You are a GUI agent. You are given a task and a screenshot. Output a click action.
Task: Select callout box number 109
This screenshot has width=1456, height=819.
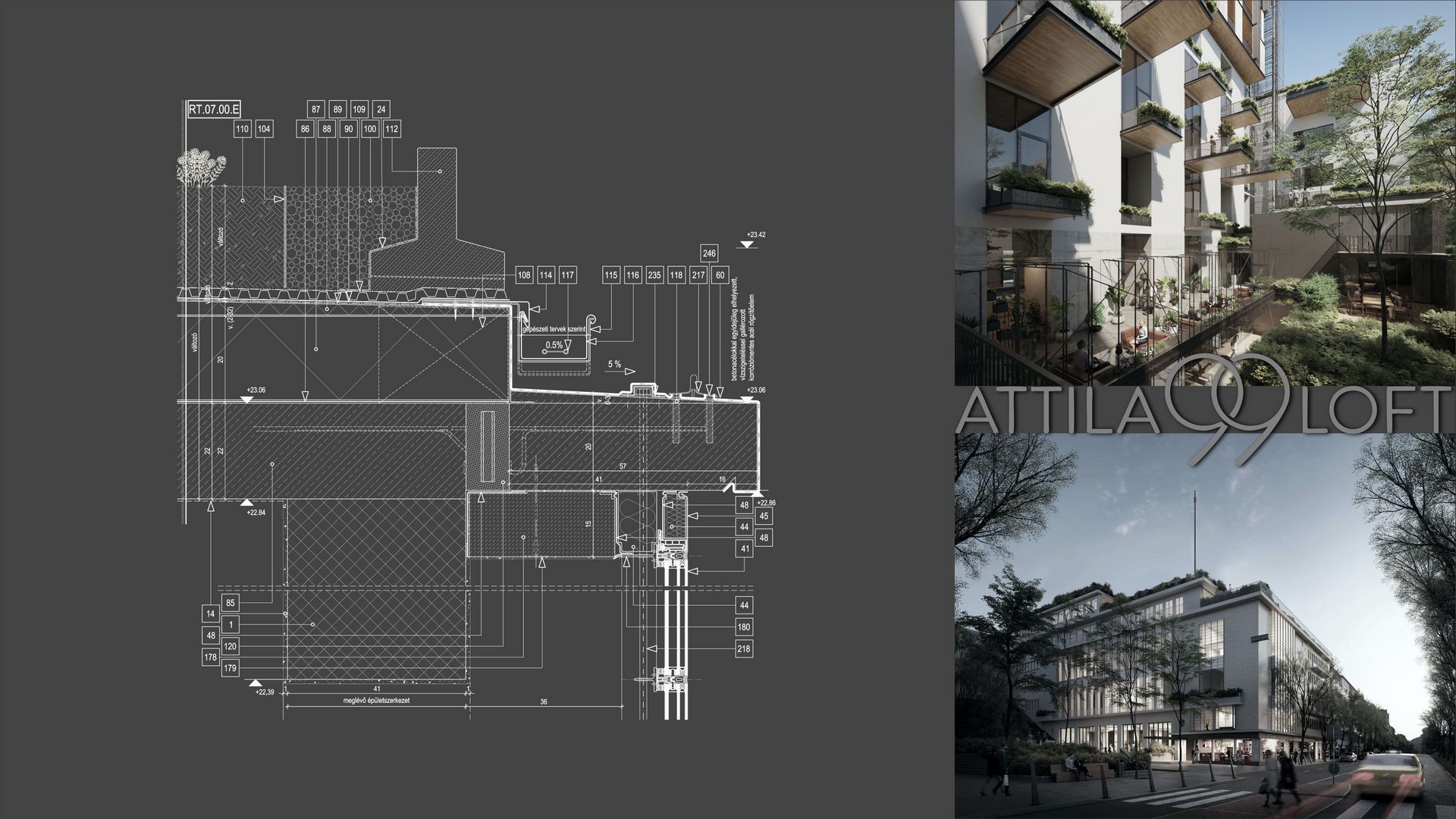(x=359, y=109)
